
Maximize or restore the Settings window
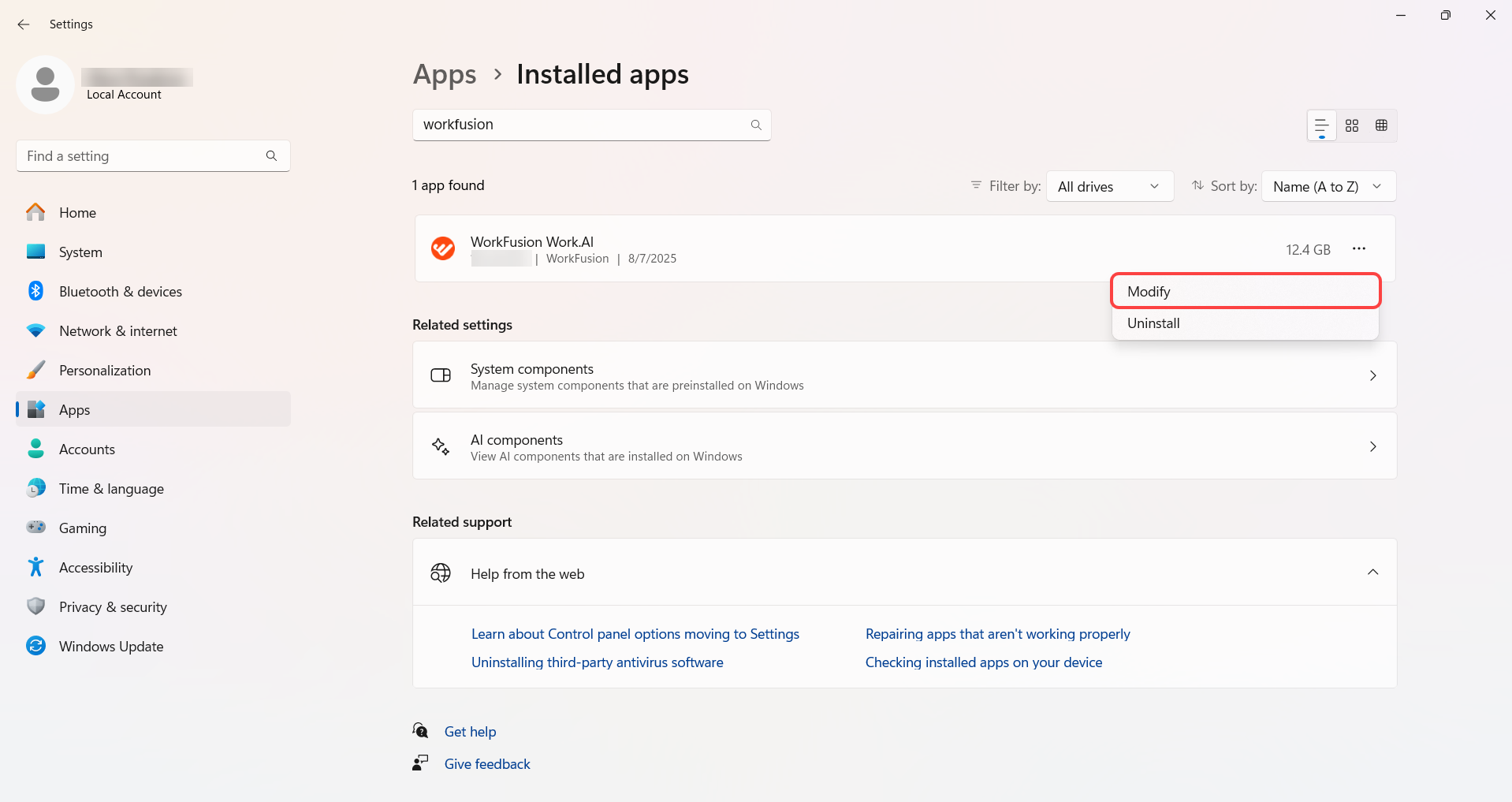1445,15
